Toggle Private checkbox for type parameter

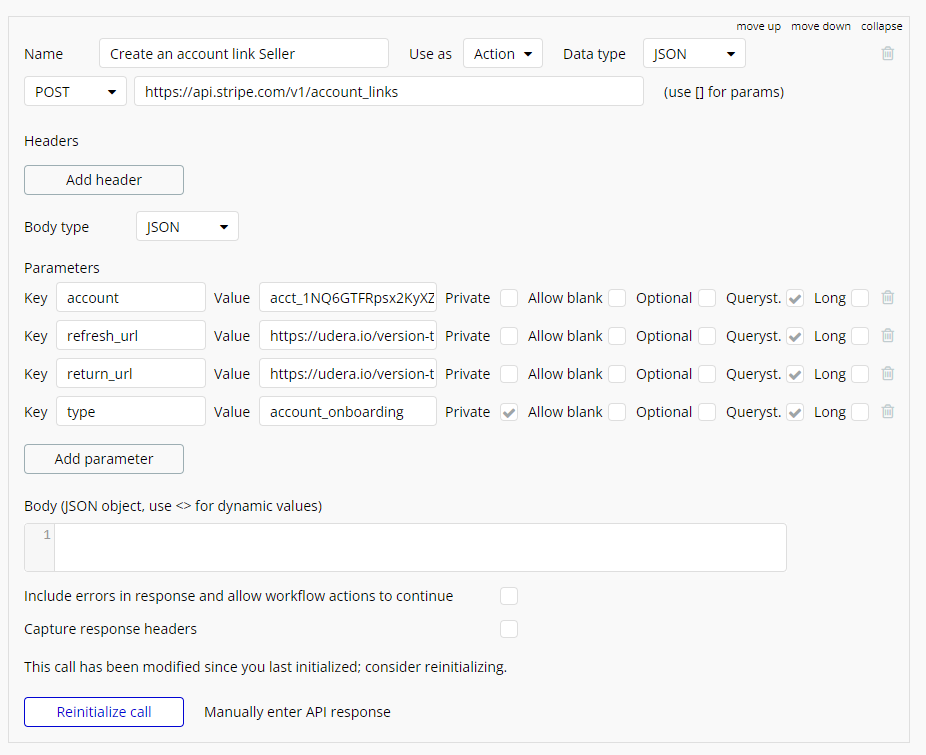(x=509, y=412)
